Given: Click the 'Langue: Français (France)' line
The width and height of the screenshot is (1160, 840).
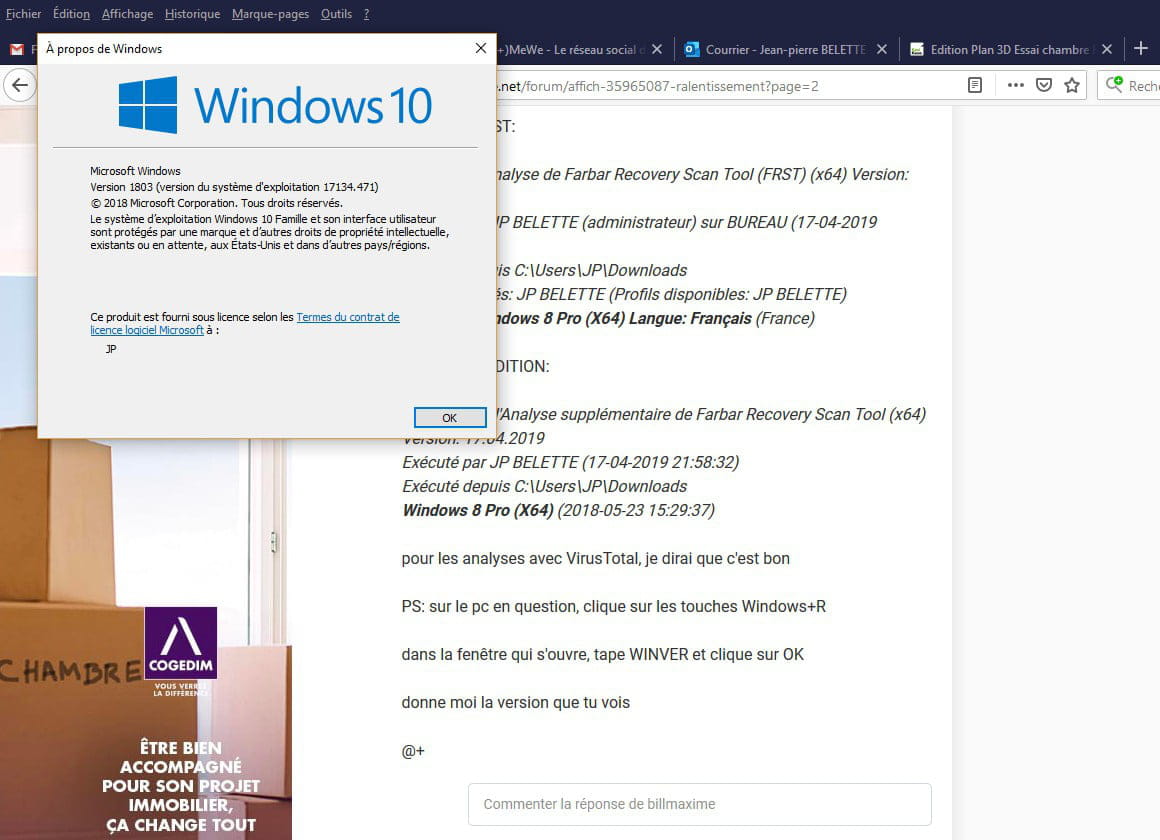Looking at the screenshot, I should click(x=656, y=318).
